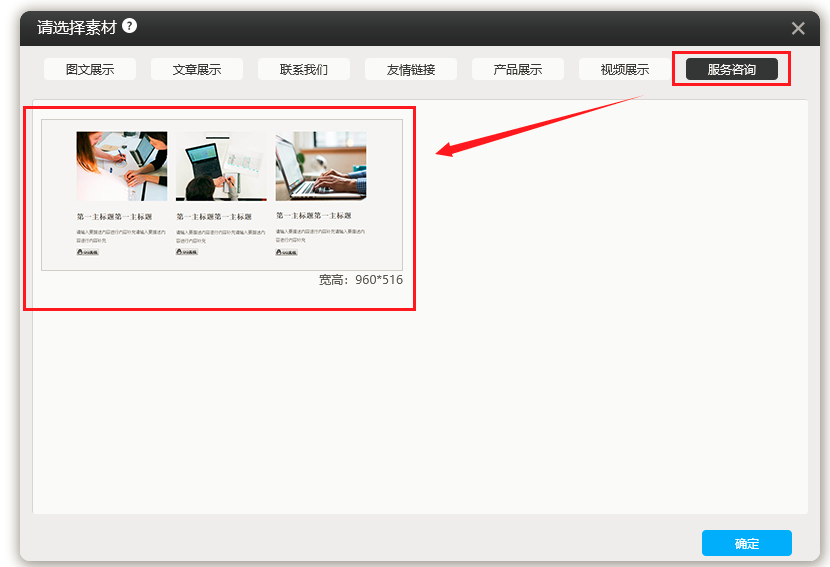
Task: Click the 宽高：960*516 size label
Action: [360, 280]
